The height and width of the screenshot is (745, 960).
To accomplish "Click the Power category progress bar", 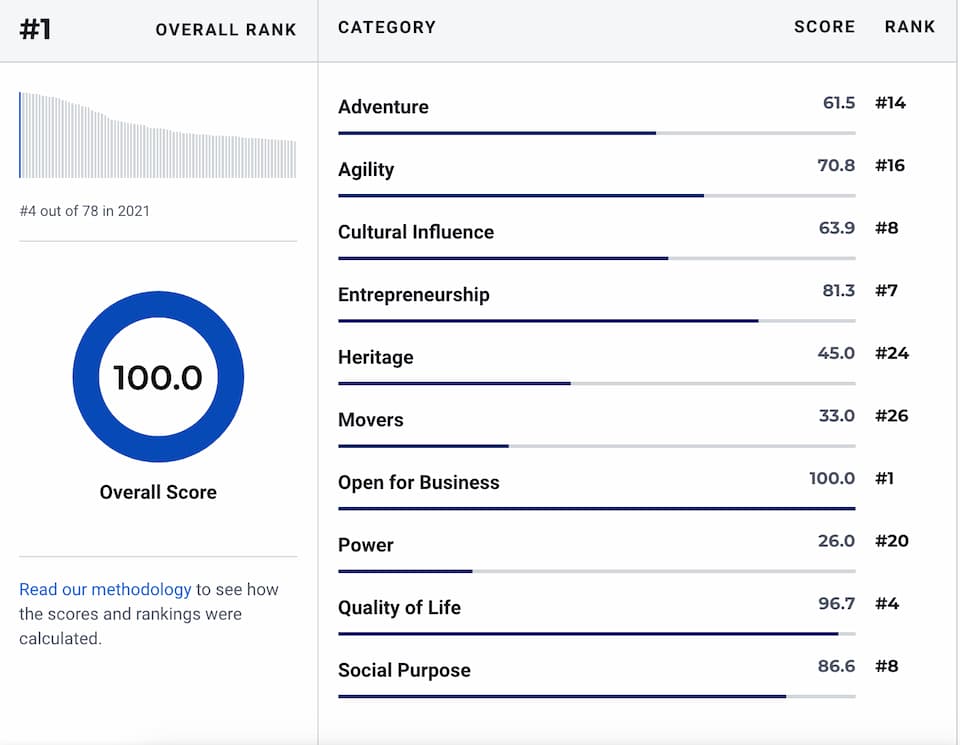I will [596, 571].
